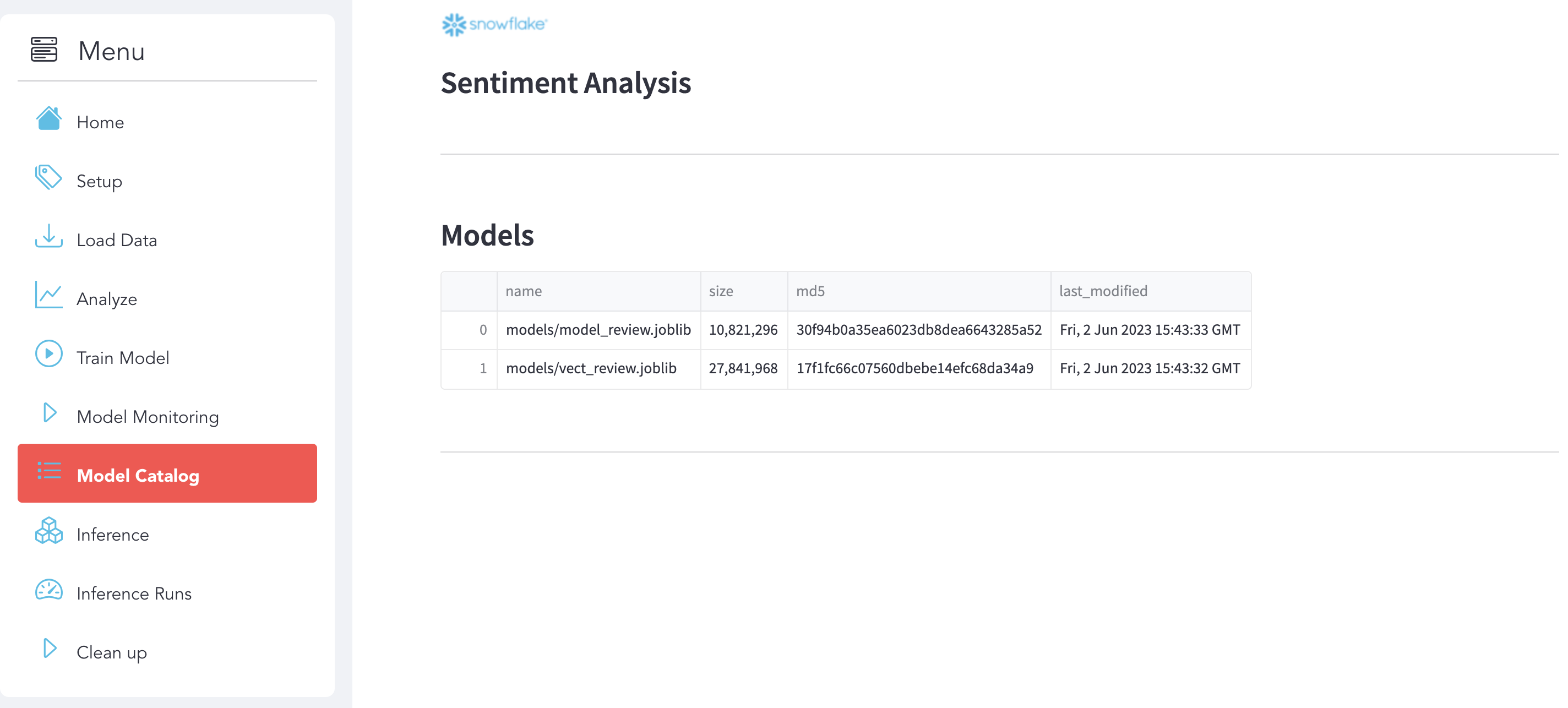Click the Setup tag icon

pos(48,177)
